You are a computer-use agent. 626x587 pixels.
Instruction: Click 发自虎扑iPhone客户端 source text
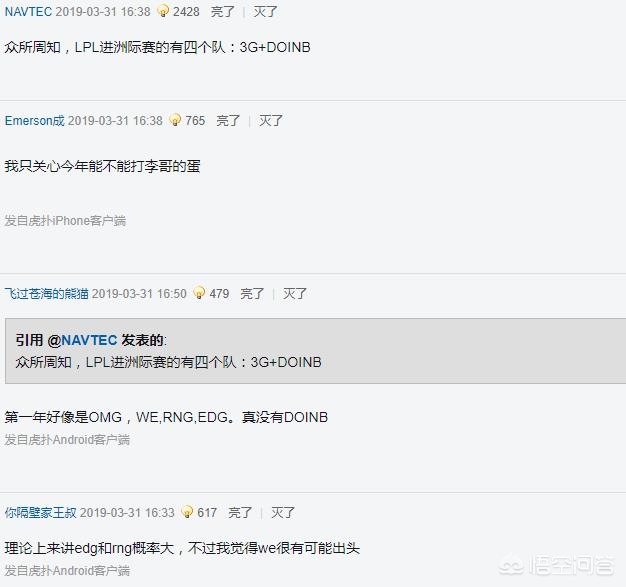(x=65, y=220)
